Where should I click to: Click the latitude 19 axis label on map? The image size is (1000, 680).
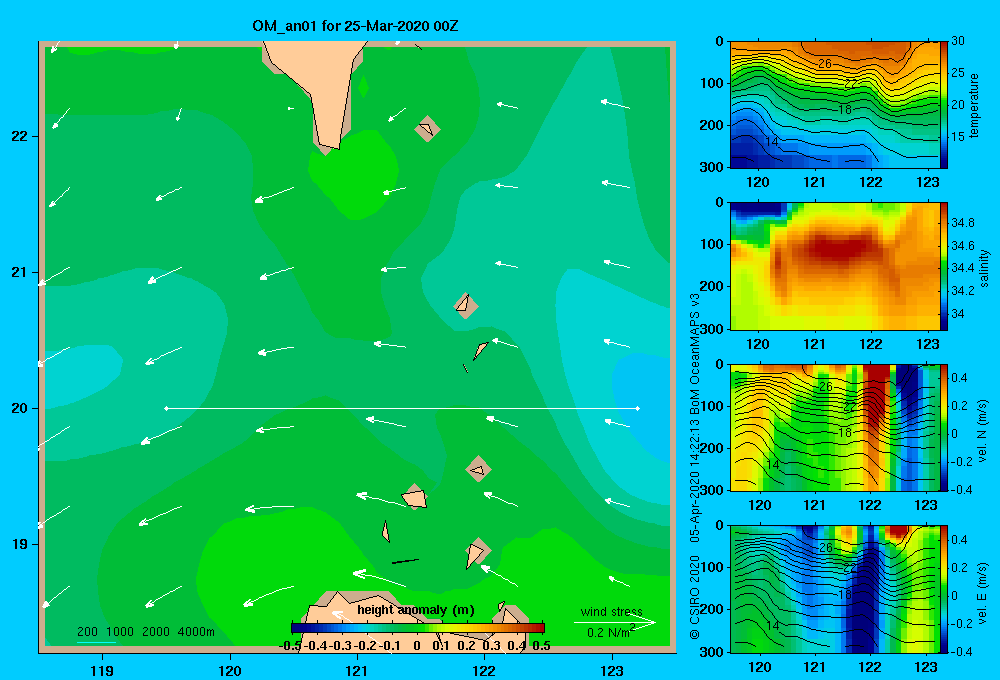[19, 544]
